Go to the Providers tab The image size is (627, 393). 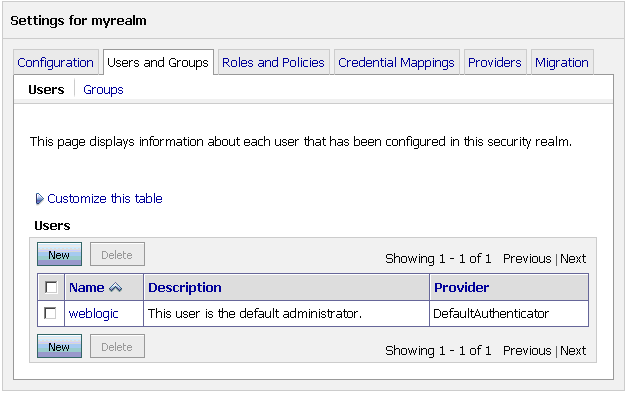tap(495, 62)
